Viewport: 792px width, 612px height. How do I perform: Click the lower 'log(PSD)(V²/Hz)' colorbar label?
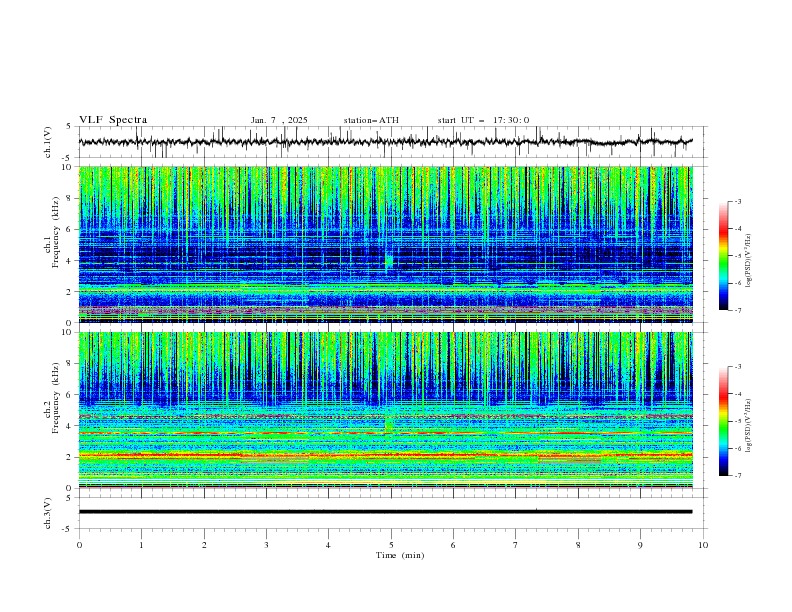[x=749, y=426]
